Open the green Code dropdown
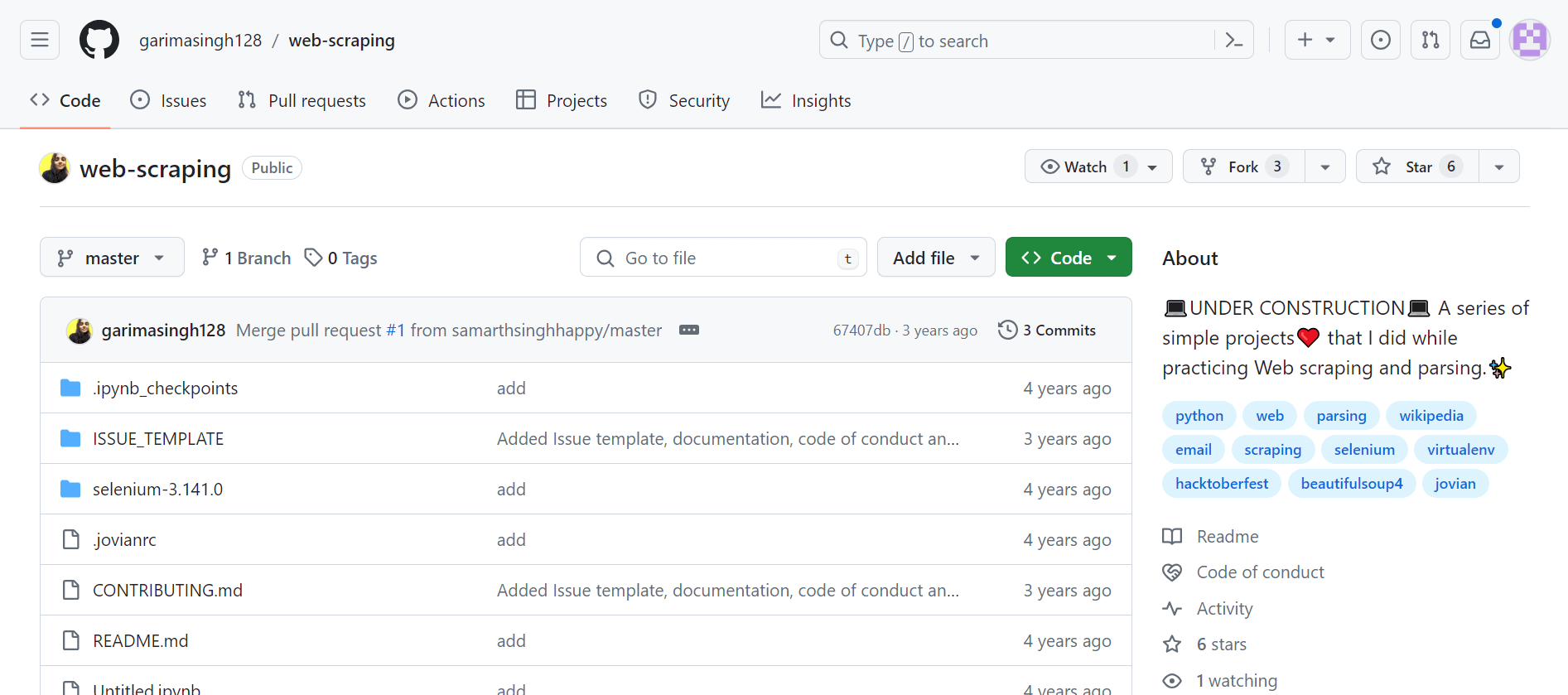Screen dimensions: 1568x695 (1068, 258)
